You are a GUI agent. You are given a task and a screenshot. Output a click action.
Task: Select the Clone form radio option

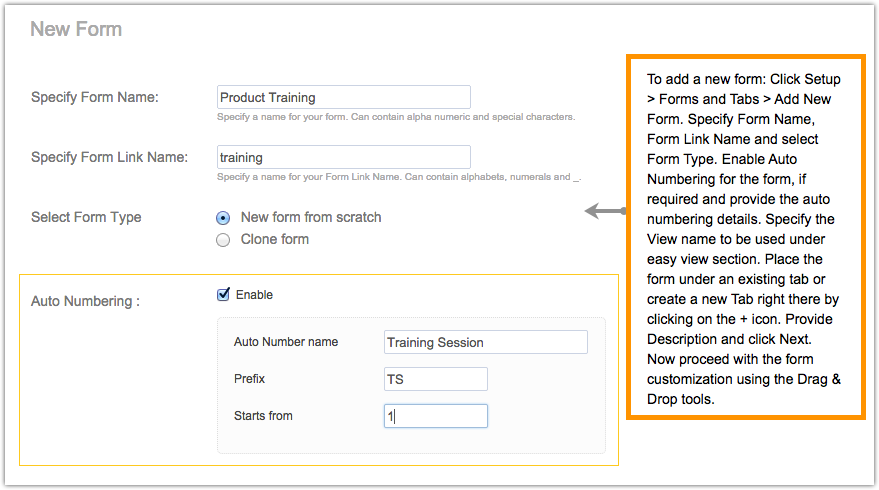coord(224,240)
